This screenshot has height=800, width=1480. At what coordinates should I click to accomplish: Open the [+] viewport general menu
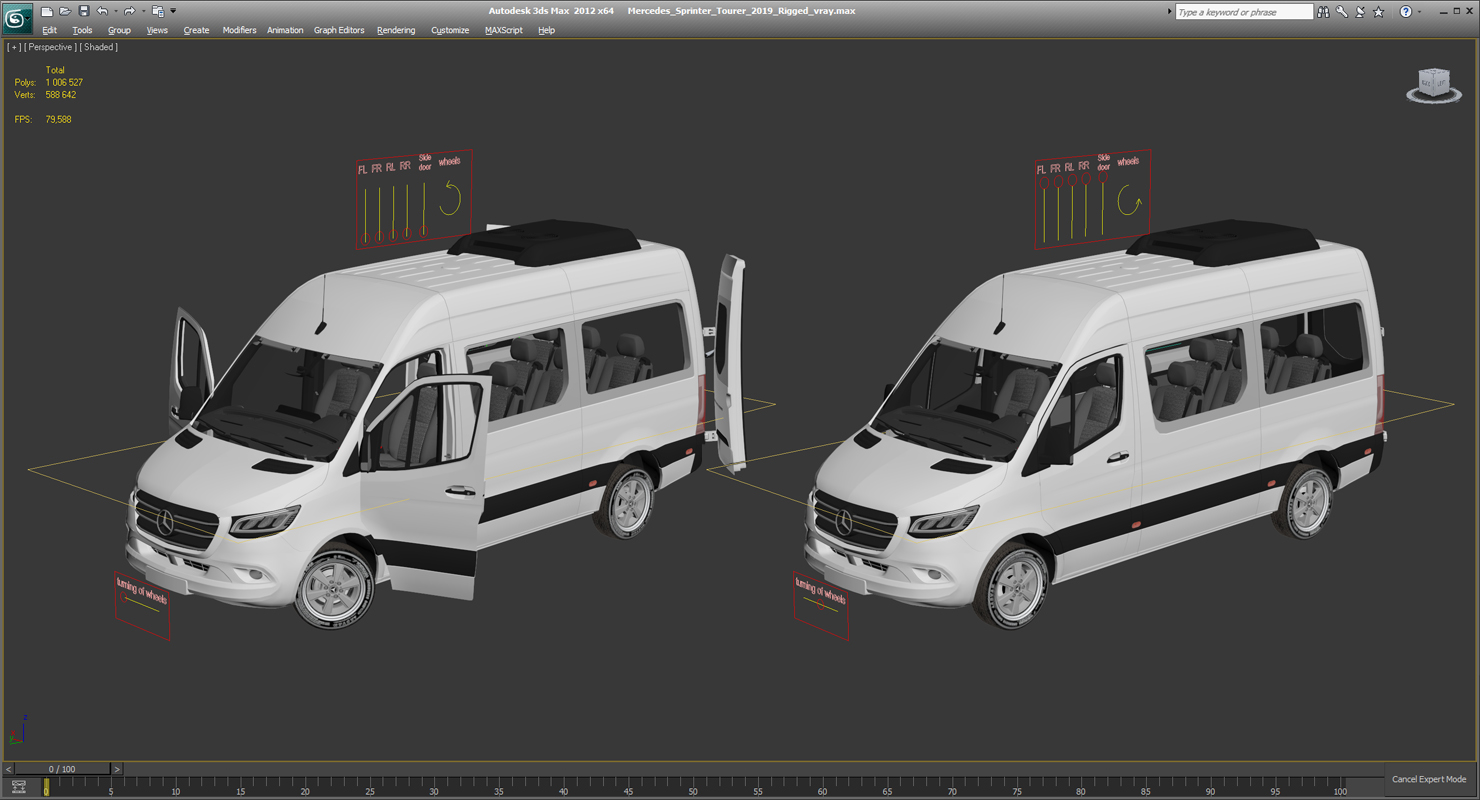[x=13, y=47]
